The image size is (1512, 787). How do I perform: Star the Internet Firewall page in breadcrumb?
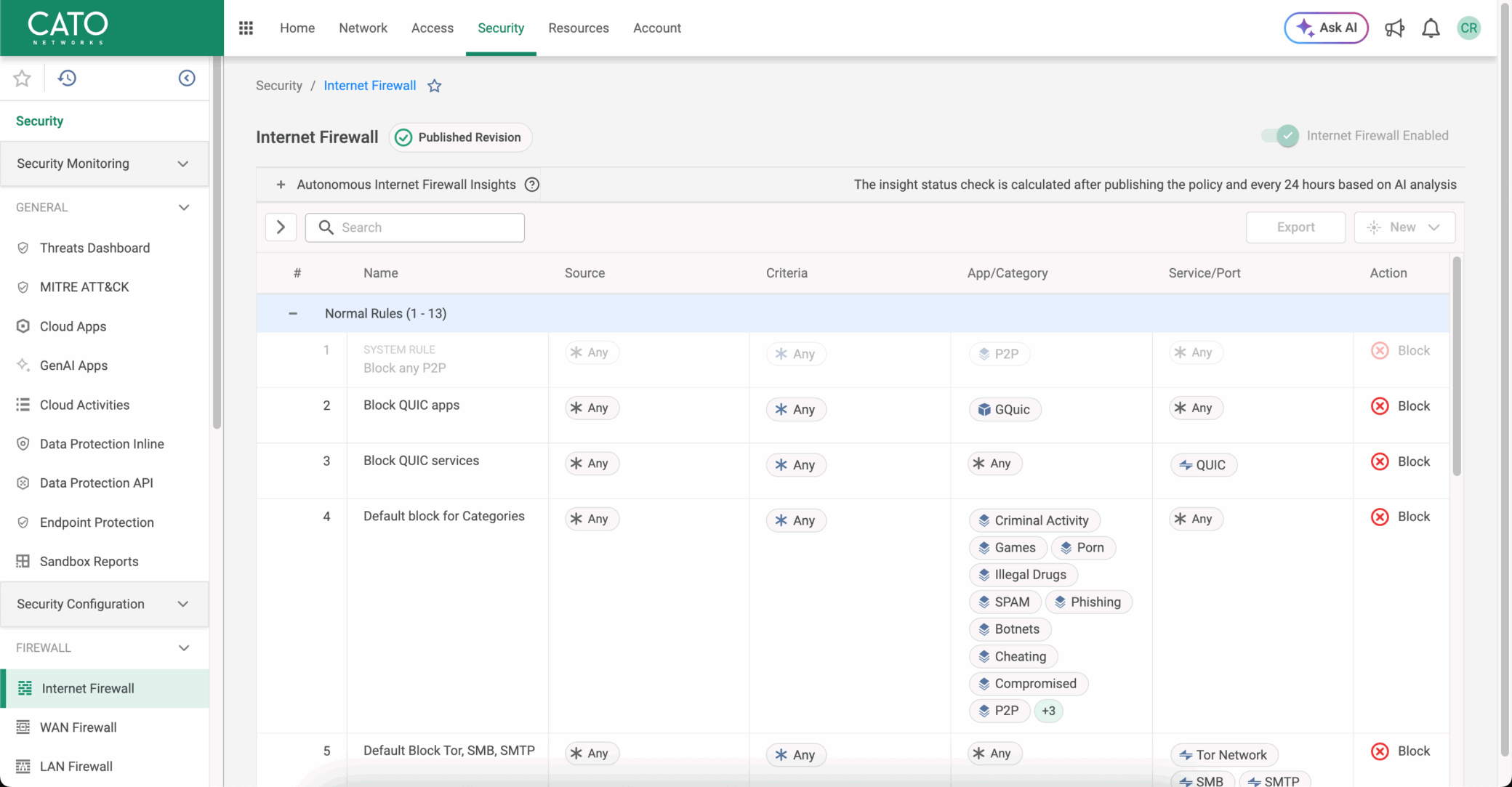[x=435, y=86]
